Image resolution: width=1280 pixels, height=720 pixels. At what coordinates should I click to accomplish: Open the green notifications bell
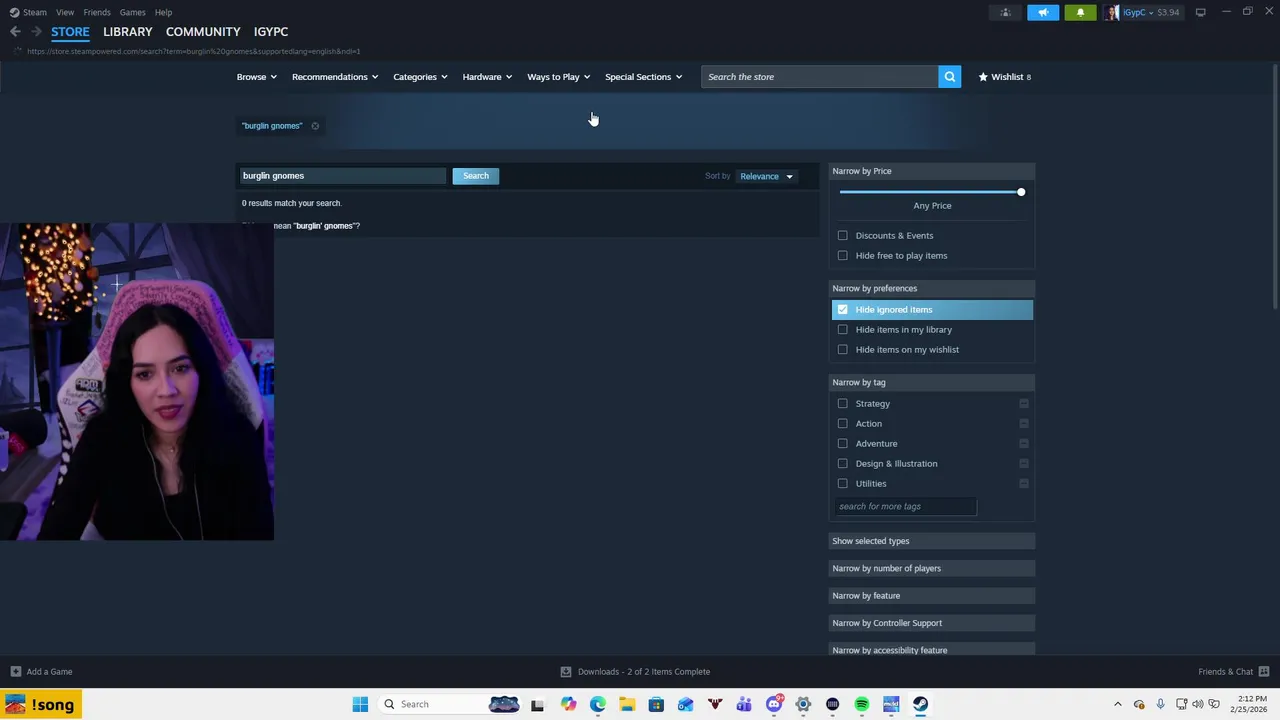[x=1080, y=12]
